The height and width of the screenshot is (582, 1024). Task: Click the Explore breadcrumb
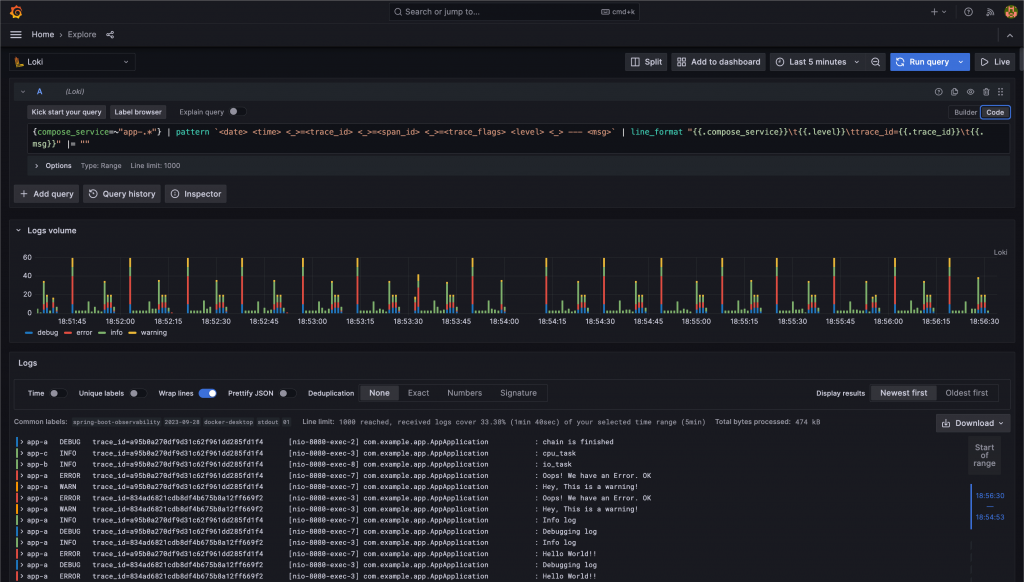click(82, 35)
